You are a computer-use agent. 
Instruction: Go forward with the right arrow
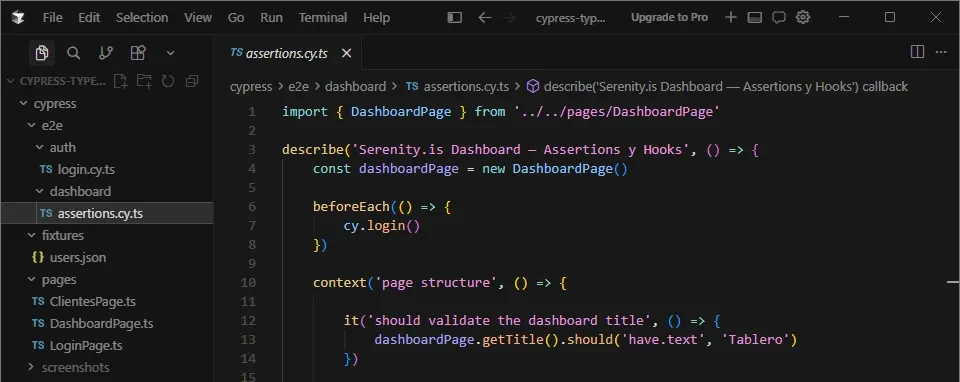pyautogui.click(x=509, y=18)
